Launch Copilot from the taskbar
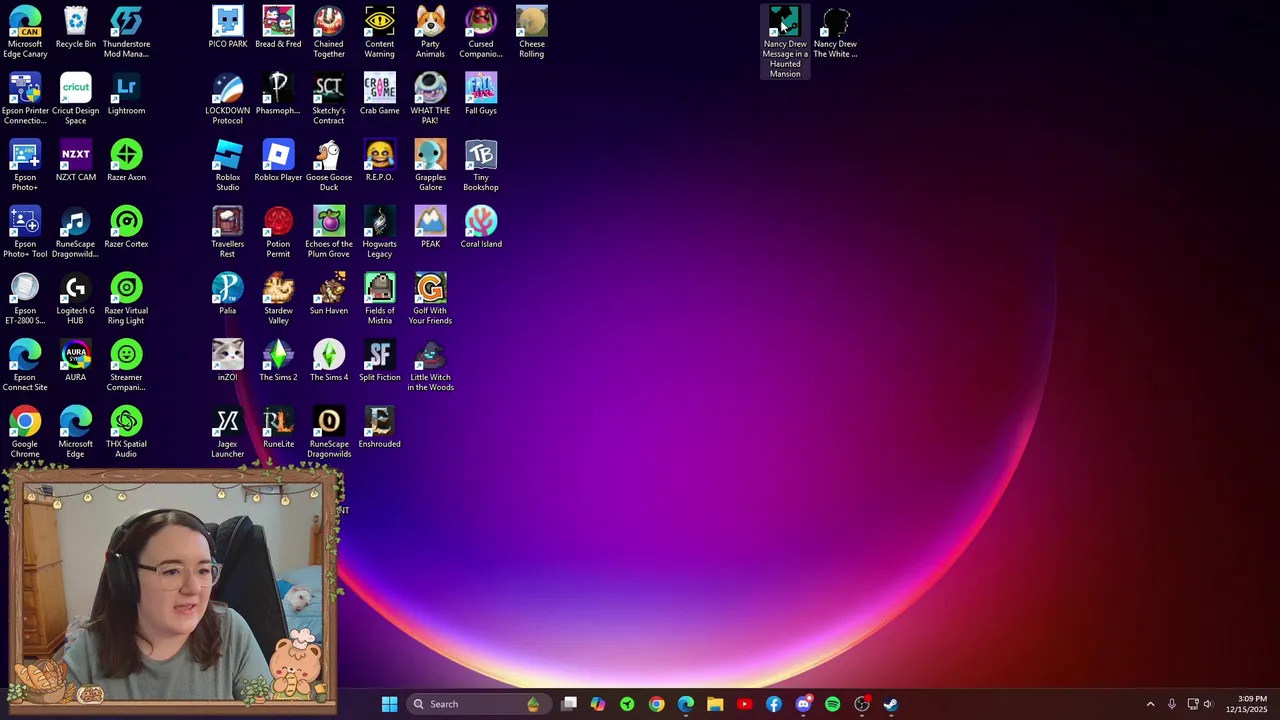Image resolution: width=1280 pixels, height=720 pixels. coord(598,704)
